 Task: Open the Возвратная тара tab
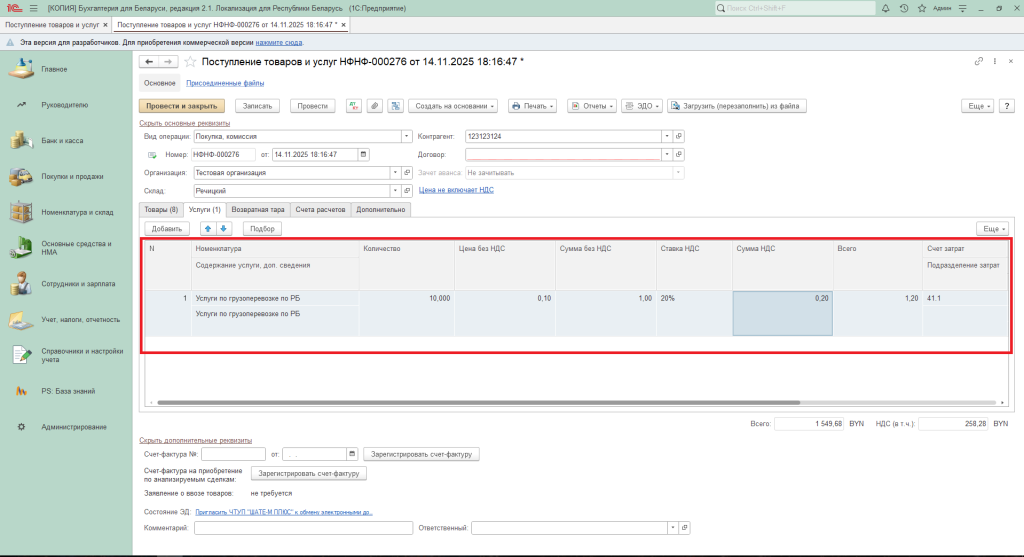coord(258,210)
